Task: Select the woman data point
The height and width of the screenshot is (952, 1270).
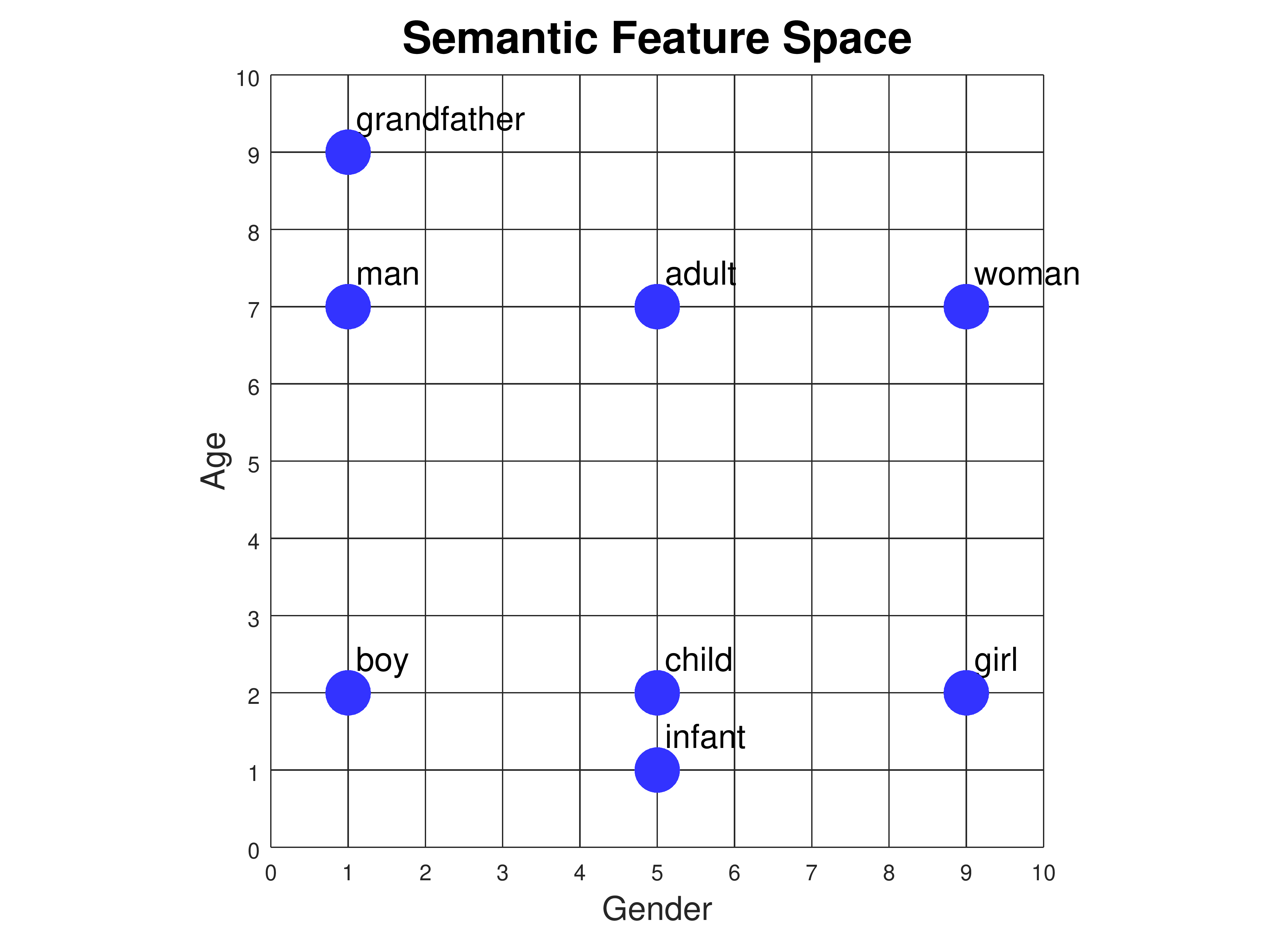Action: tap(966, 307)
